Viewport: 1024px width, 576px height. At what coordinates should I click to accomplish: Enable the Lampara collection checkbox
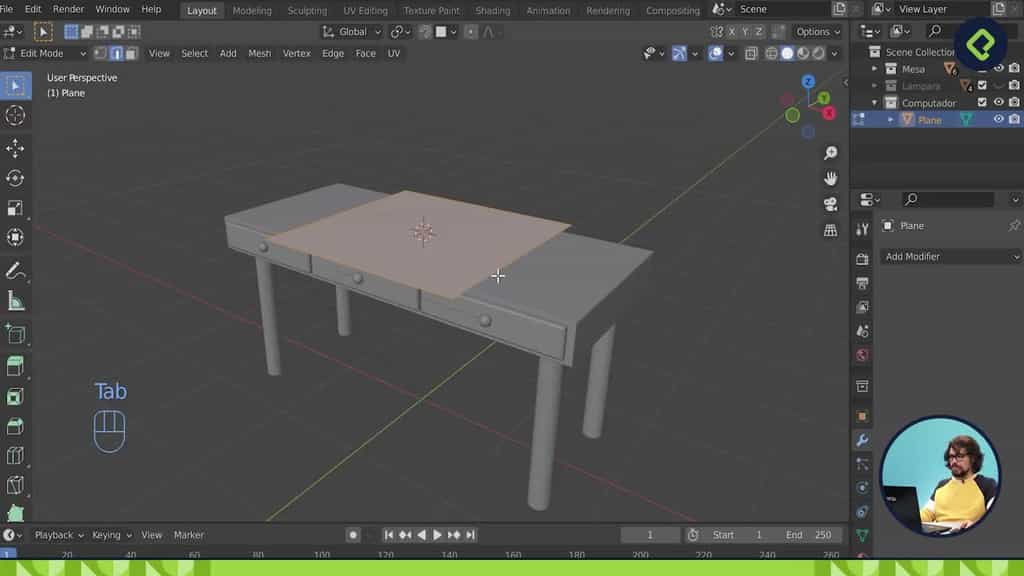tap(981, 85)
